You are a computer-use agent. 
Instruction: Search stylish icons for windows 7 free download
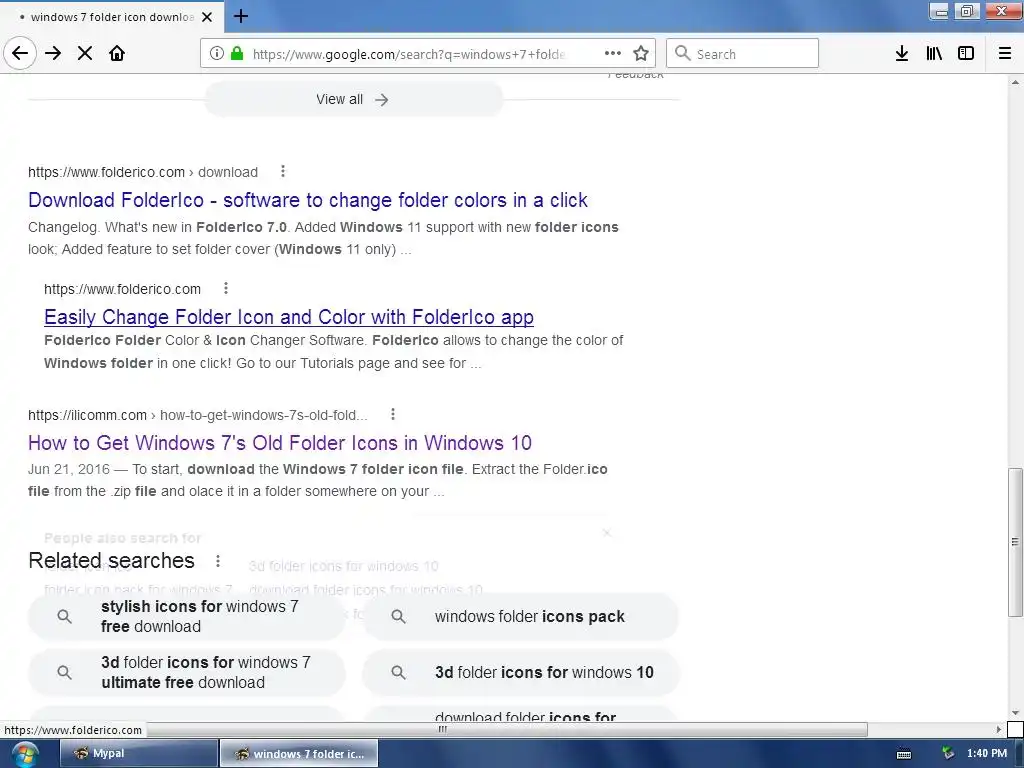coord(187,616)
